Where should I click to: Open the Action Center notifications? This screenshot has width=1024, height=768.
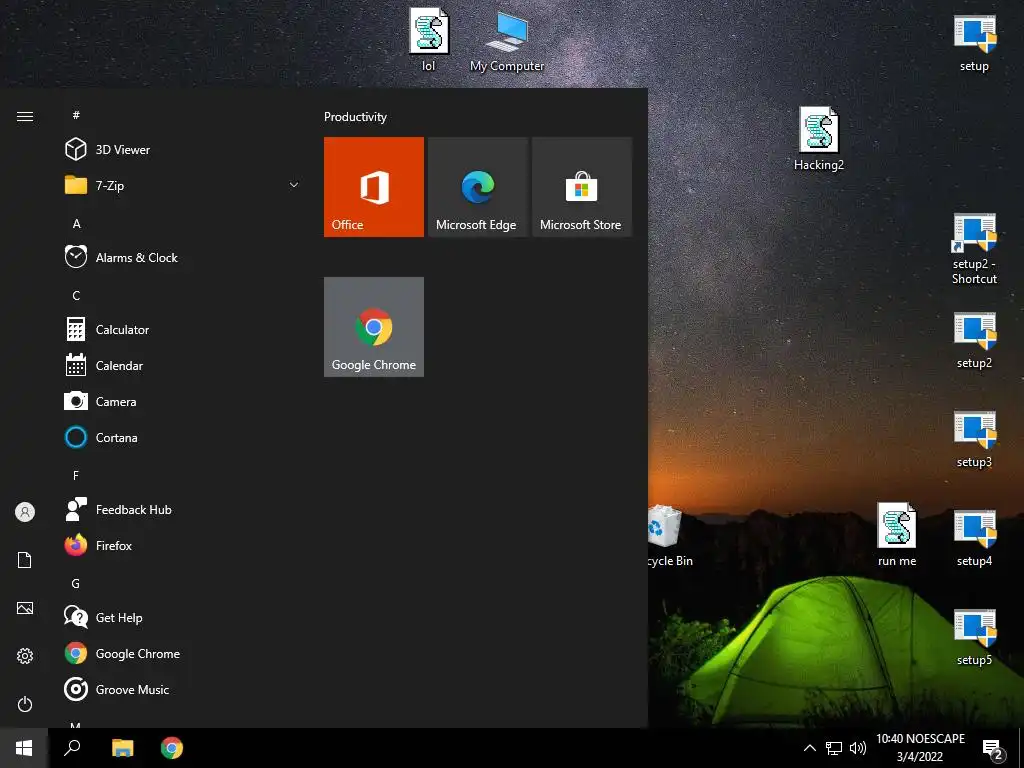[993, 749]
